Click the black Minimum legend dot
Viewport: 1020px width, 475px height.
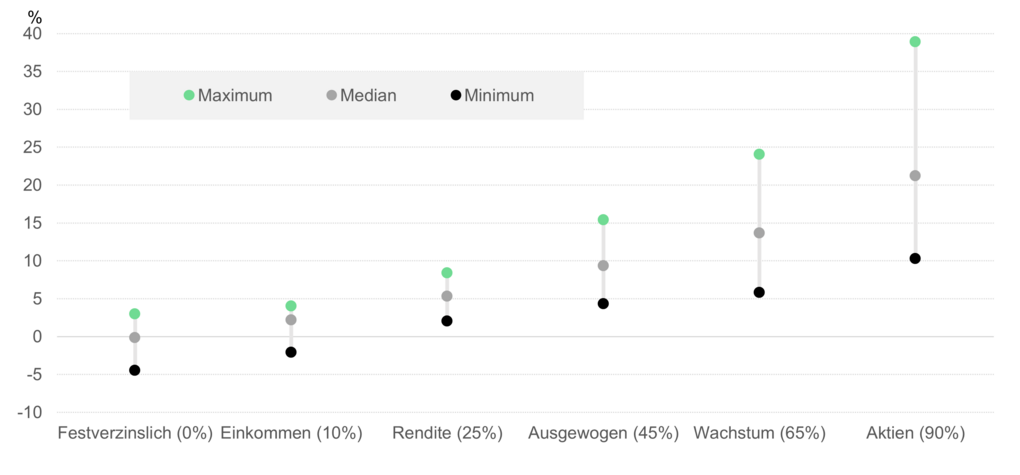click(456, 96)
